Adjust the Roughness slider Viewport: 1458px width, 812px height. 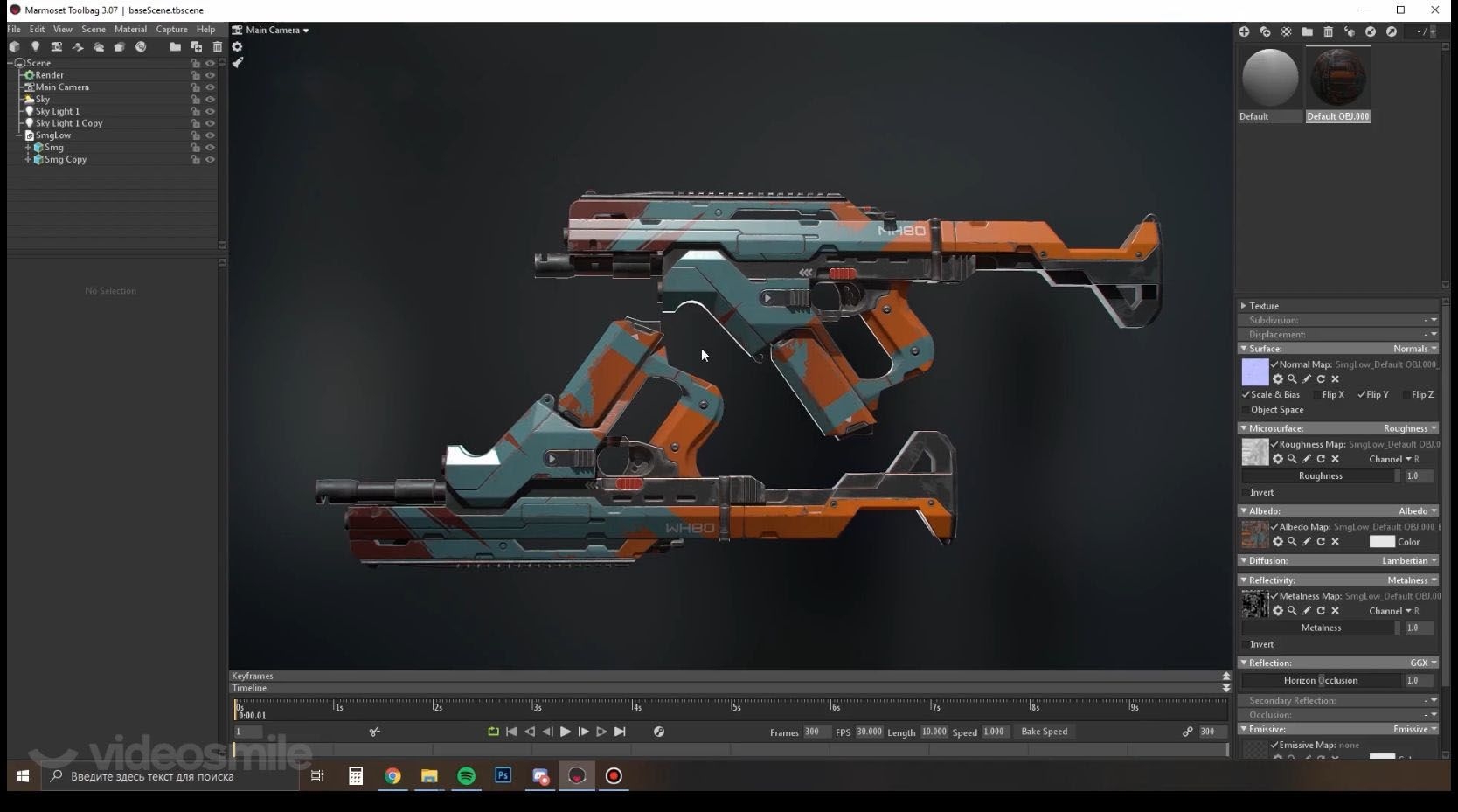coord(1321,476)
